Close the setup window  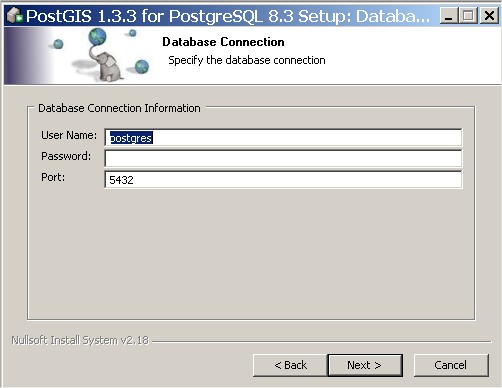(x=489, y=16)
